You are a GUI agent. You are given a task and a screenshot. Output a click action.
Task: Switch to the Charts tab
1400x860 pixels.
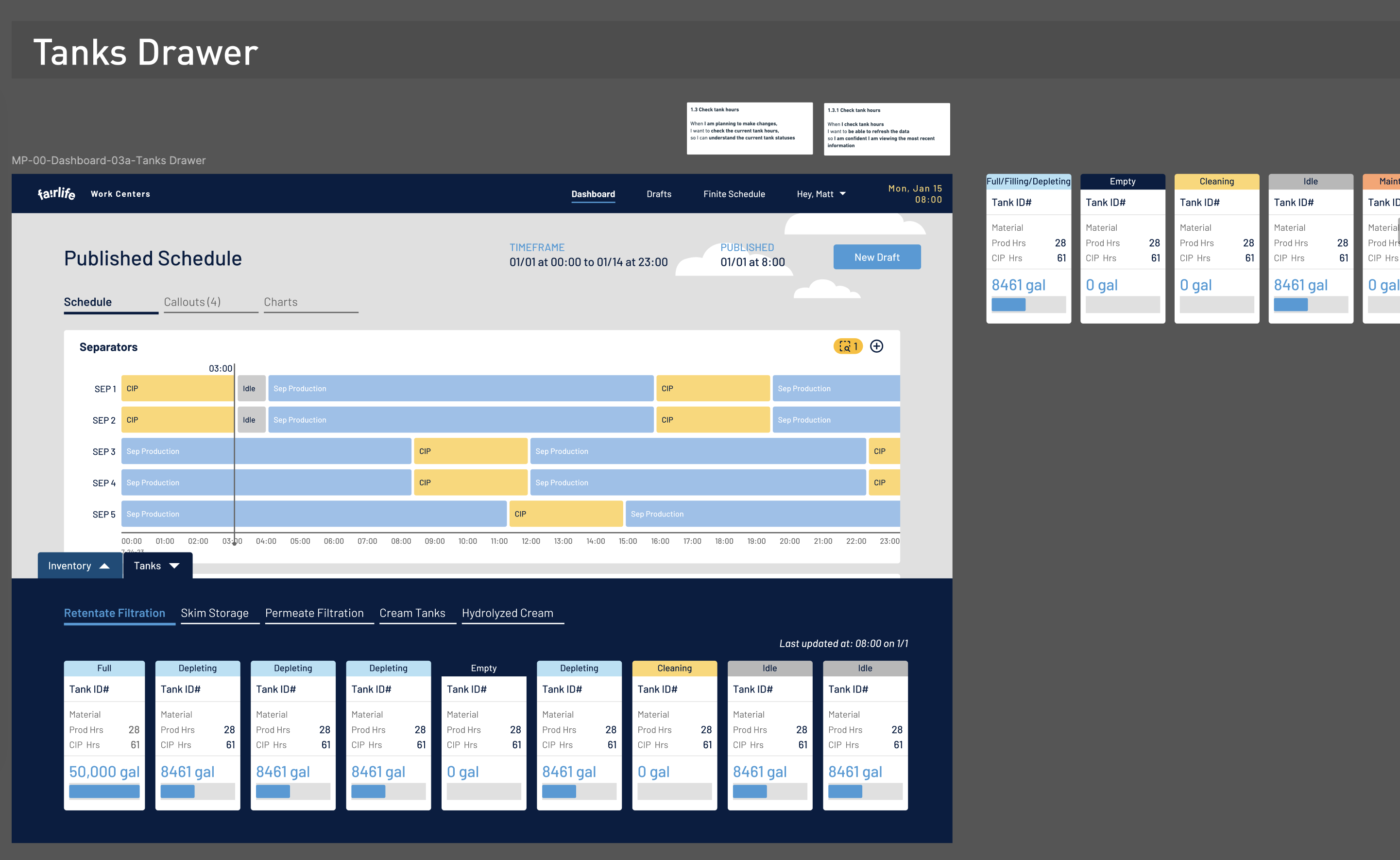280,302
